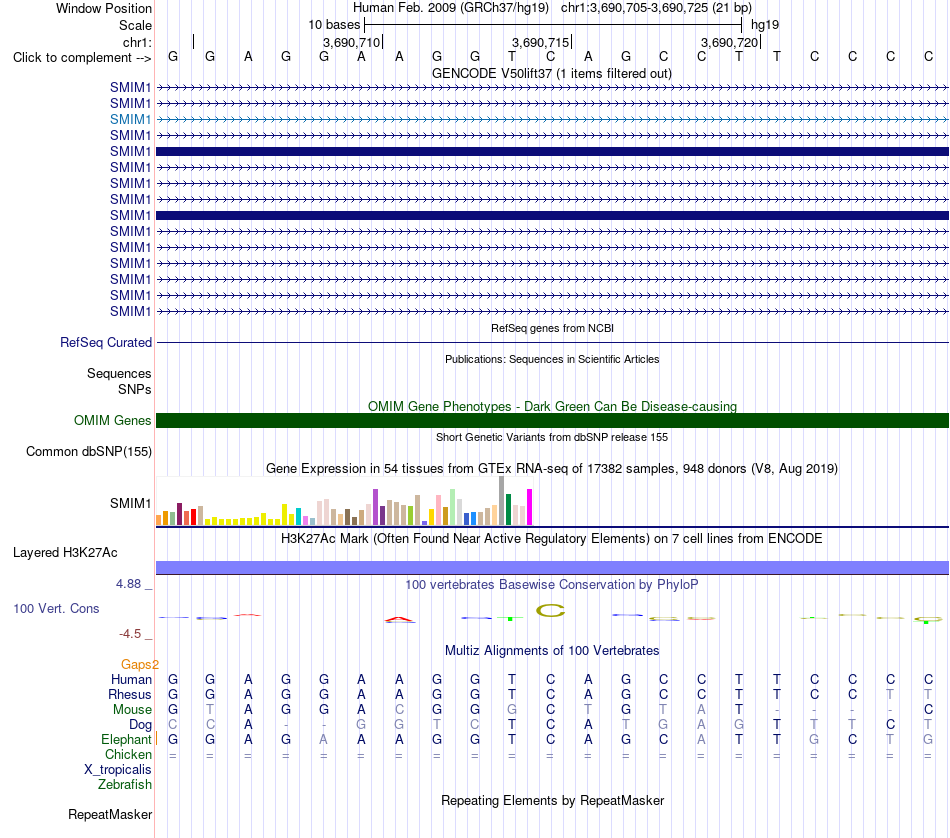Open 'Repeating Elements by RepeatMasker' track title
Screen dimensions: 950x838
point(552,801)
